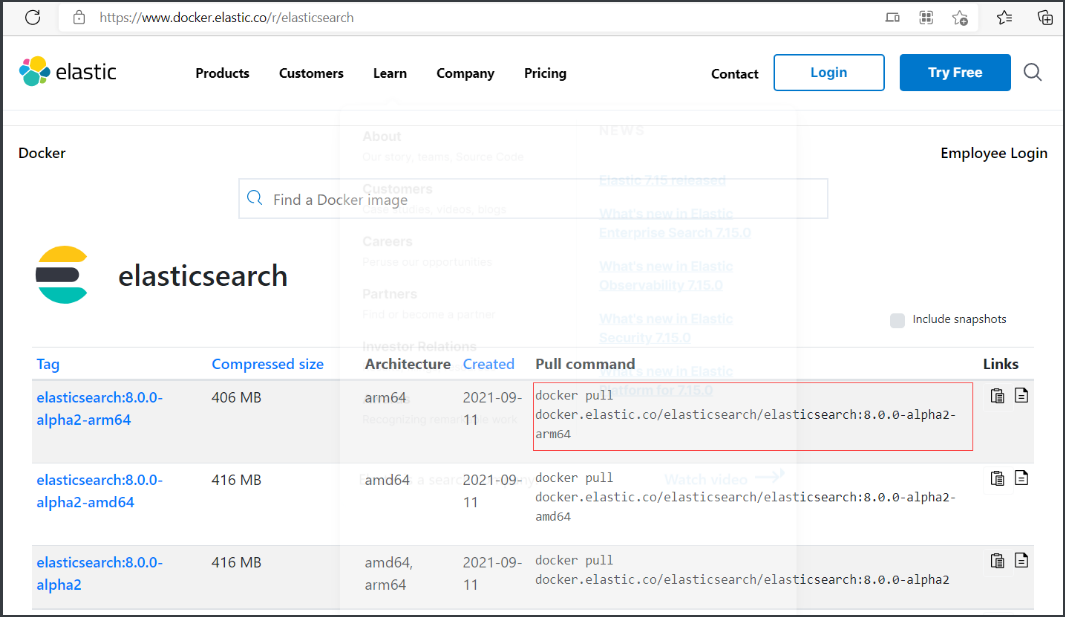
Task: Focus the Find a Docker image field
Action: [533, 199]
